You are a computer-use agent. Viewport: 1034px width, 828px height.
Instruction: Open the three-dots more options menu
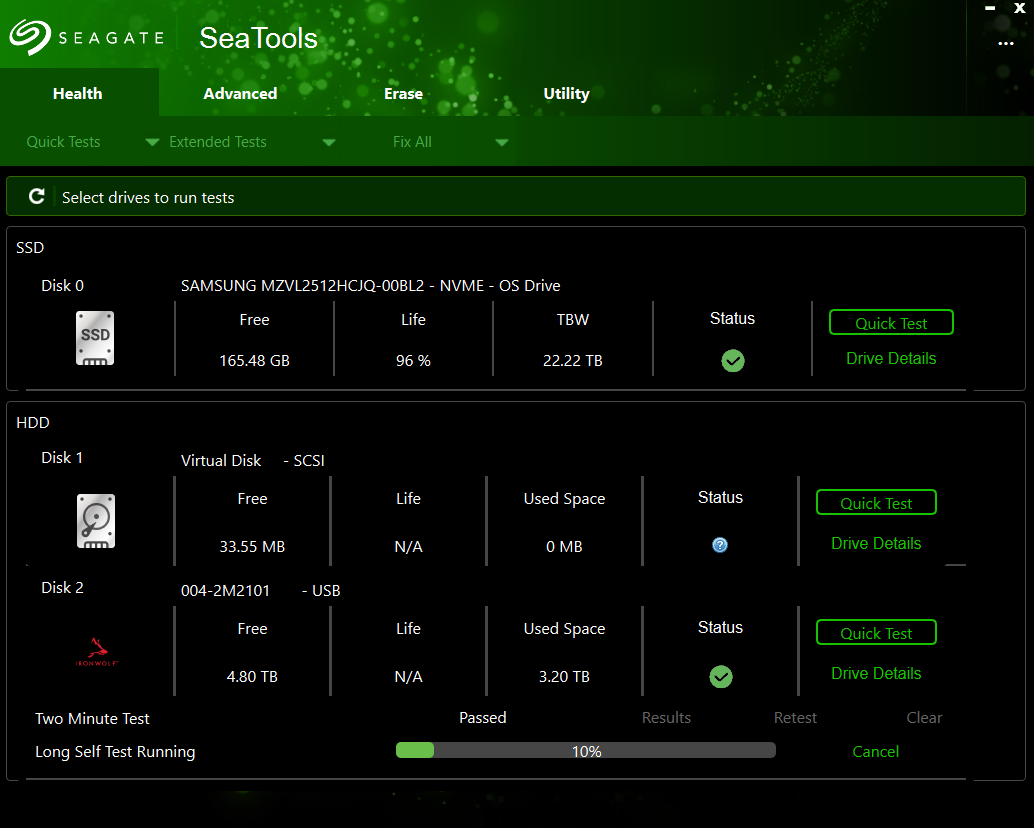pyautogui.click(x=1005, y=44)
